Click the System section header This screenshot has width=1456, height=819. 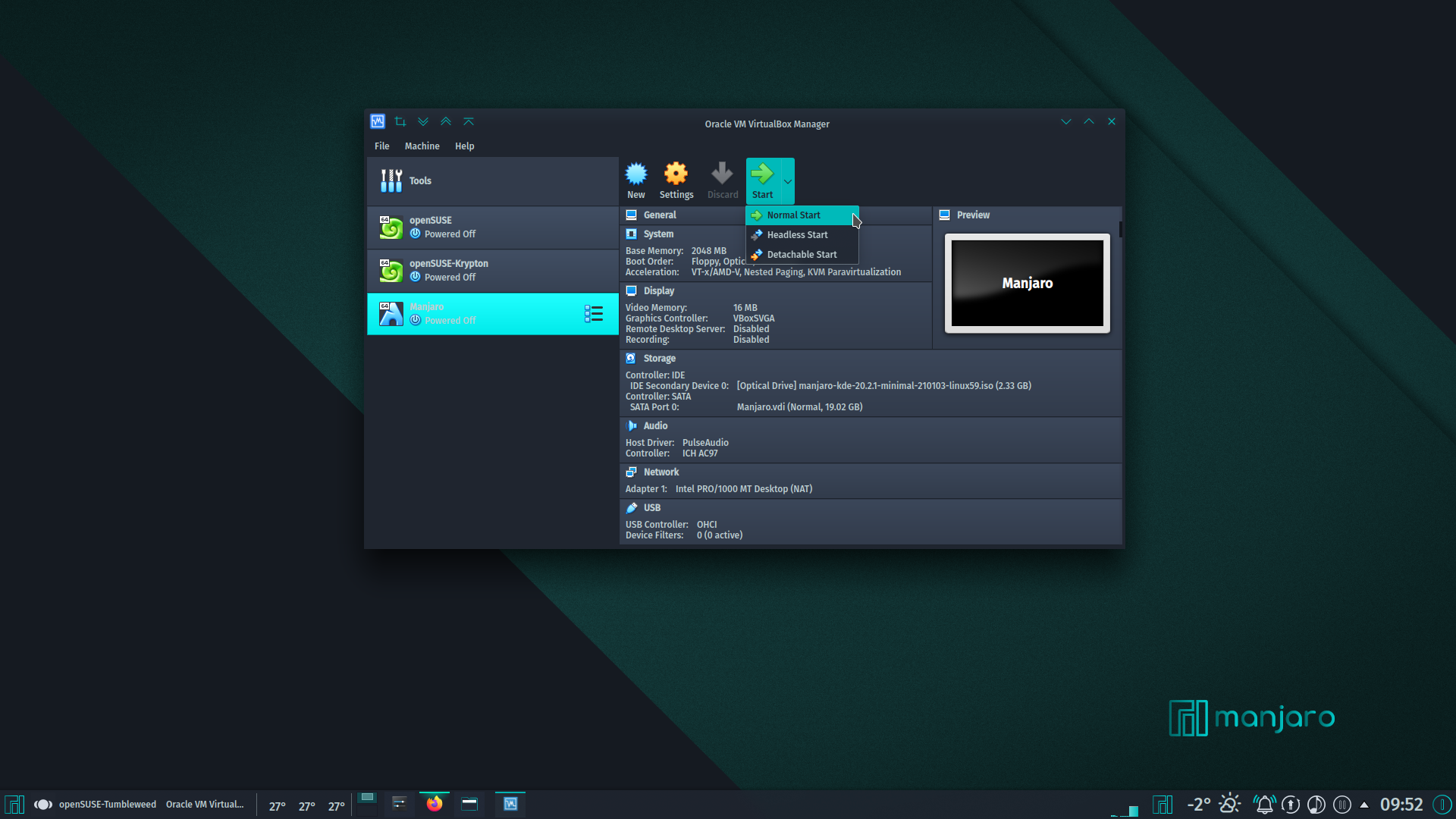click(658, 234)
